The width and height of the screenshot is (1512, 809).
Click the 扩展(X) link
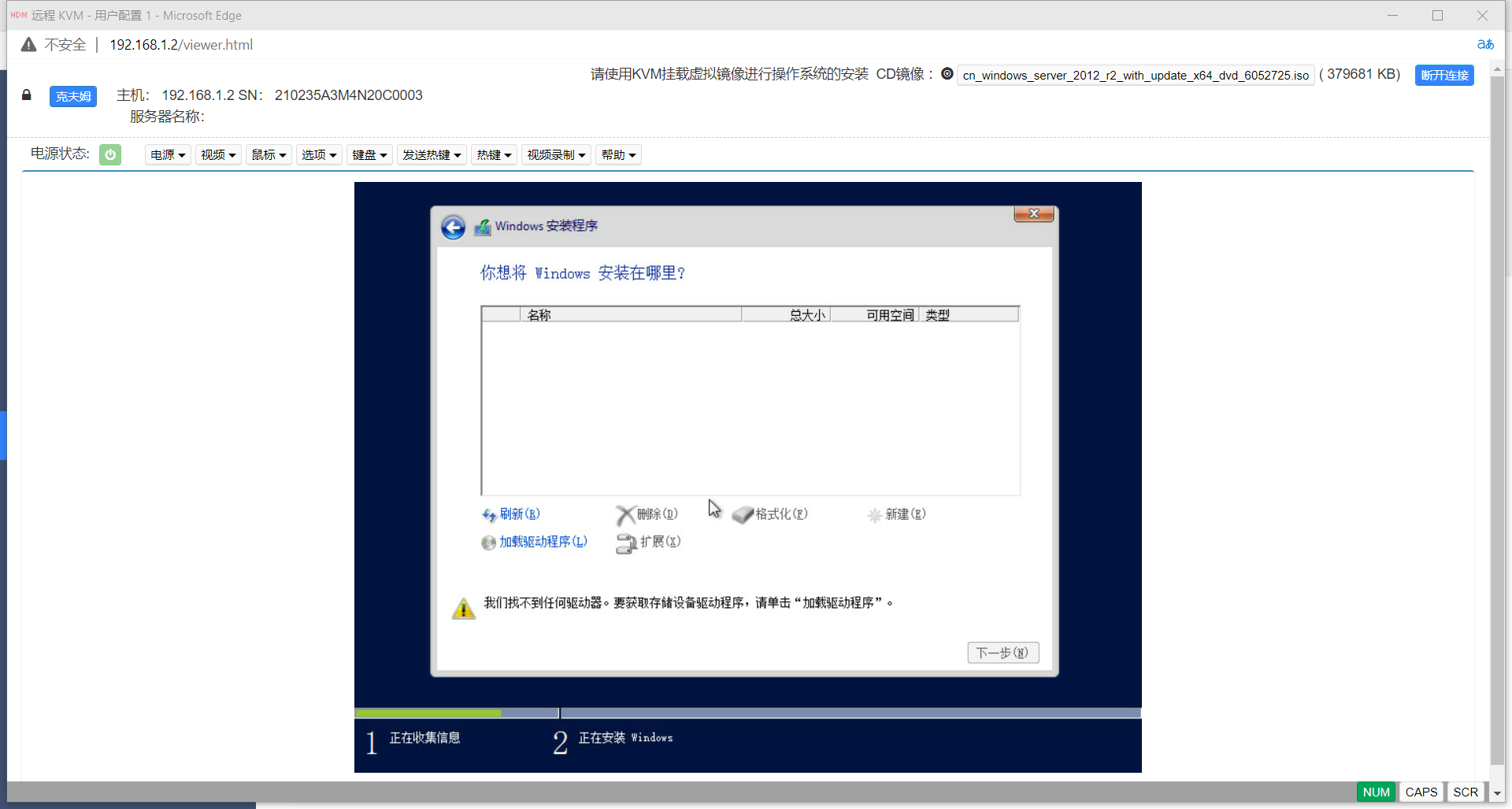coord(661,542)
